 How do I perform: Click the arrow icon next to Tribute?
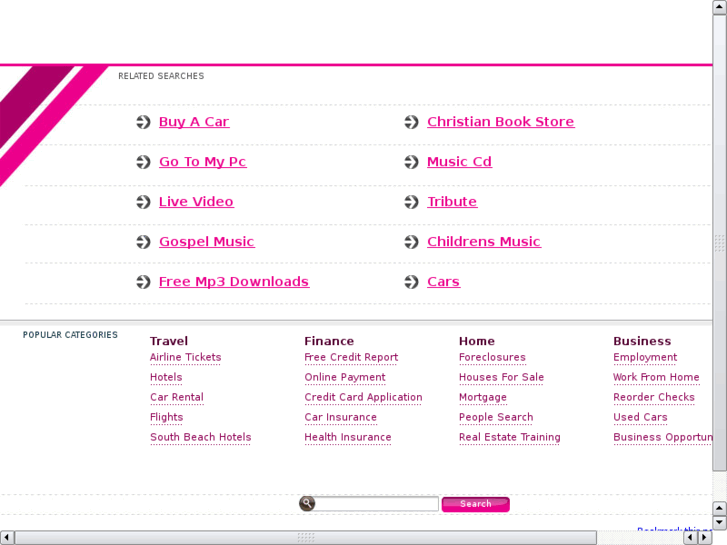411,202
